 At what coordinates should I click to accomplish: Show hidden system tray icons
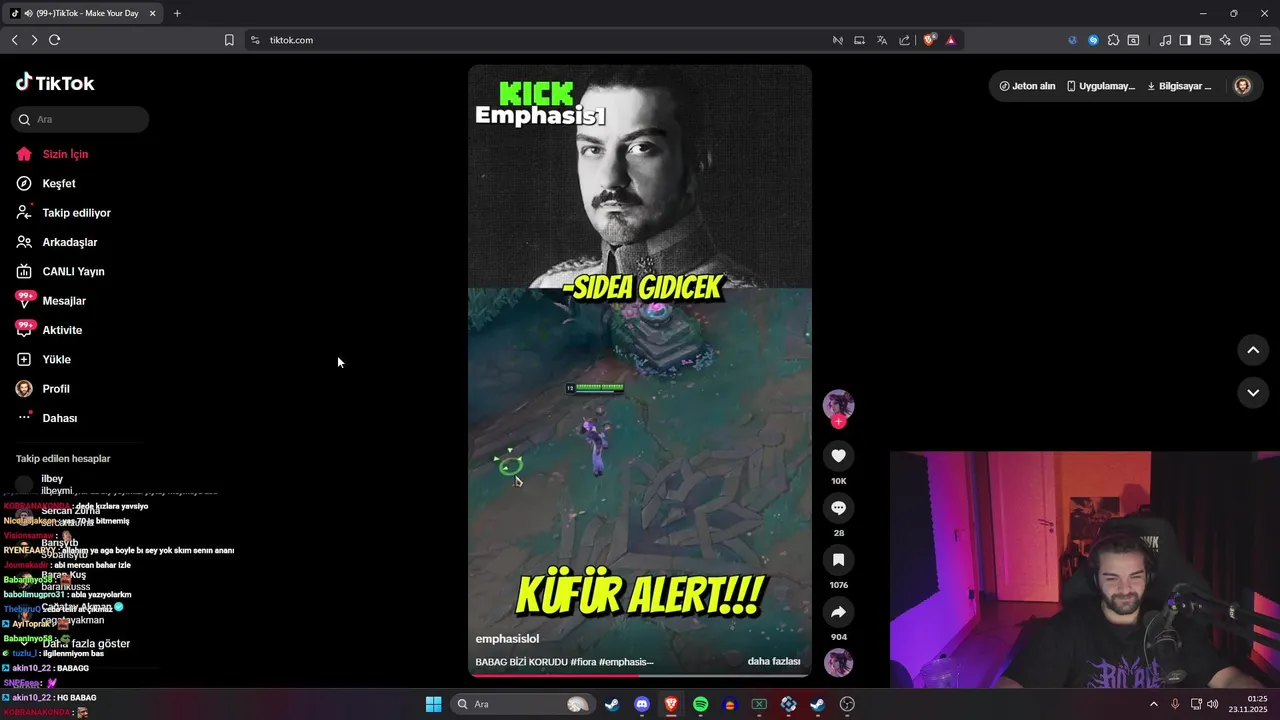[1153, 704]
